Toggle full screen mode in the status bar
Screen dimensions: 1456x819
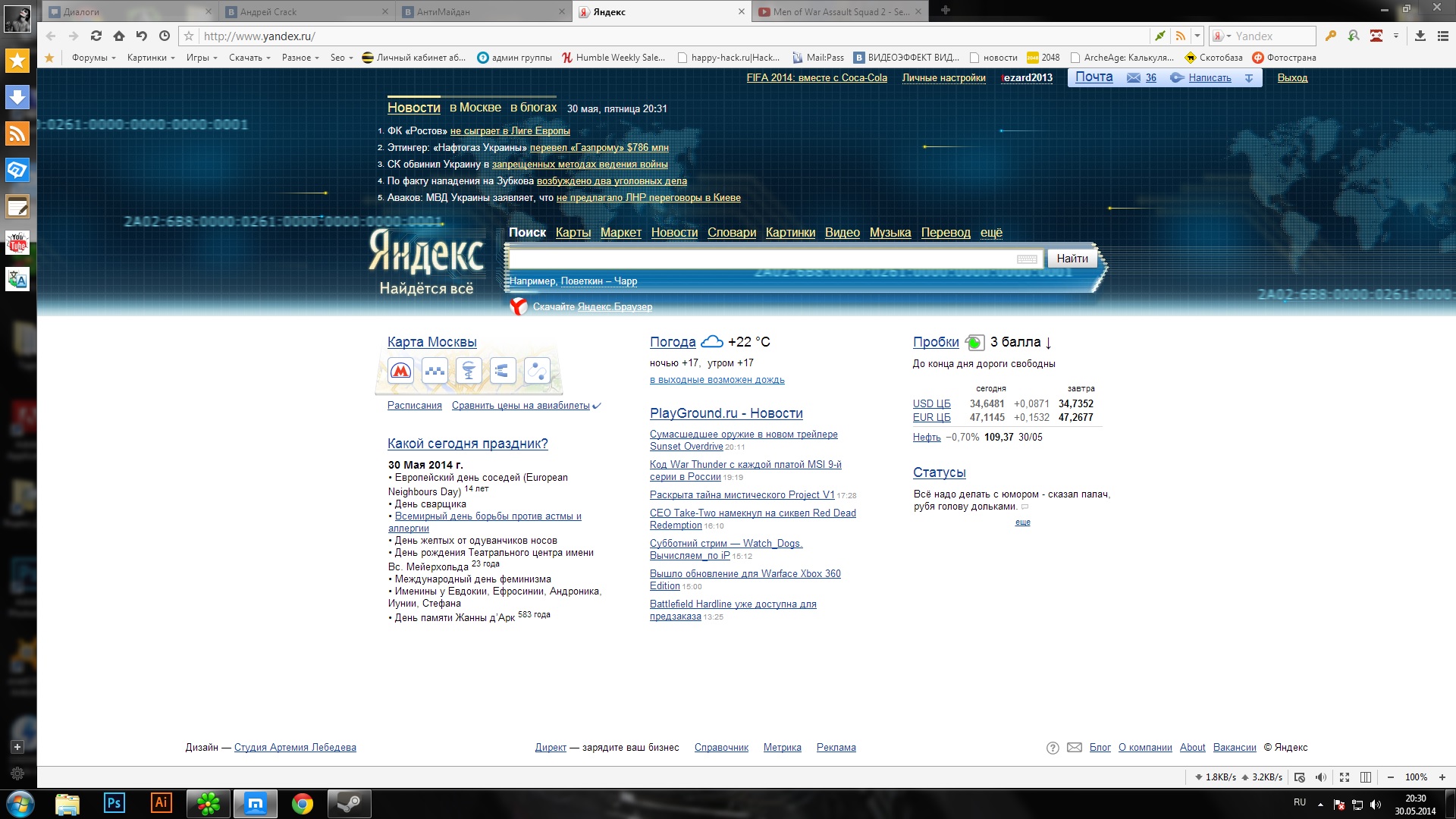click(x=1345, y=777)
